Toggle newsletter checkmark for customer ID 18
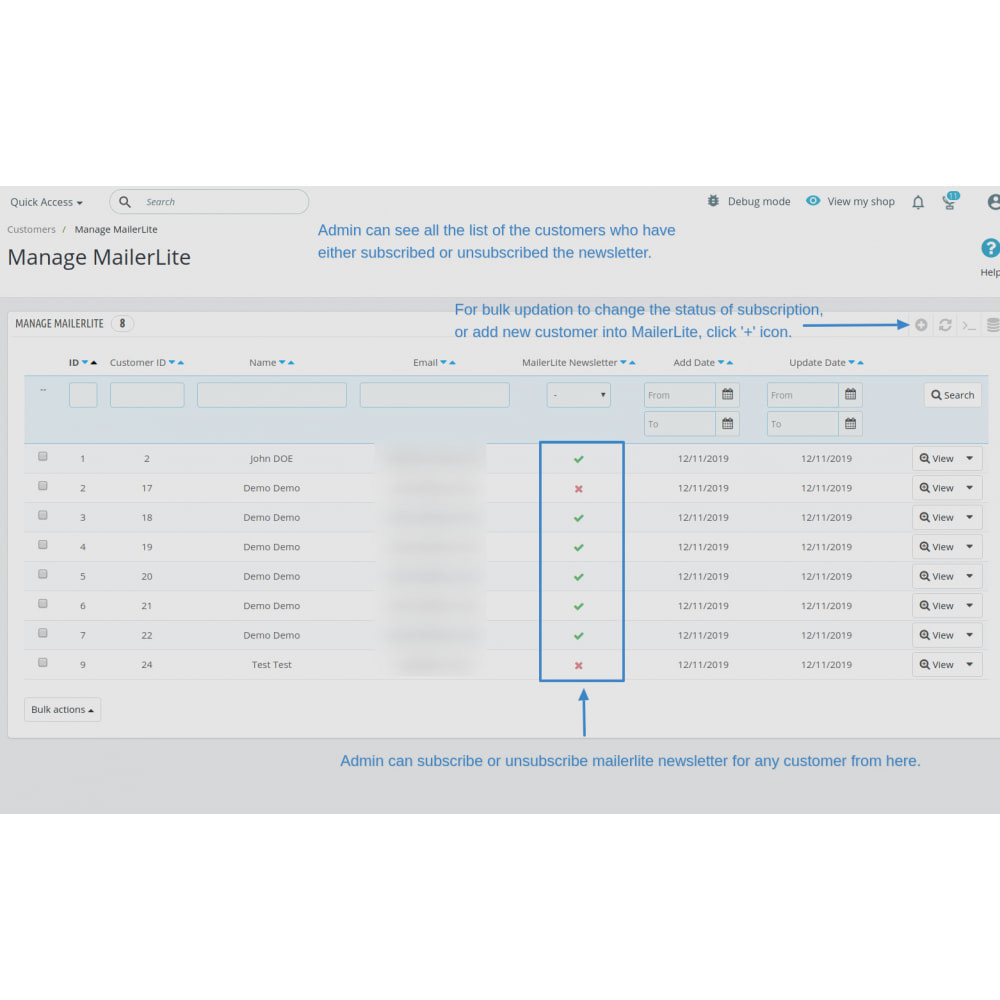1000x1000 pixels. (578, 518)
